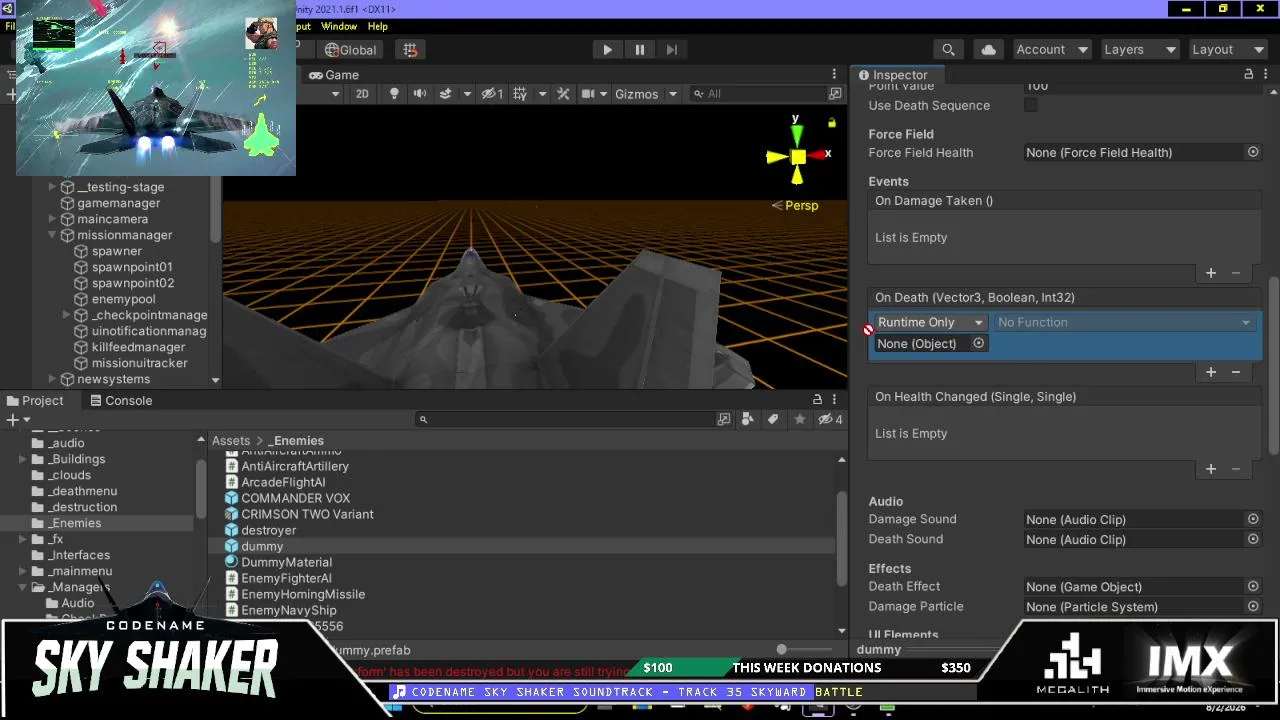Image resolution: width=1280 pixels, height=720 pixels.
Task: Pick object for the None (Object) event field
Action: coord(978,343)
